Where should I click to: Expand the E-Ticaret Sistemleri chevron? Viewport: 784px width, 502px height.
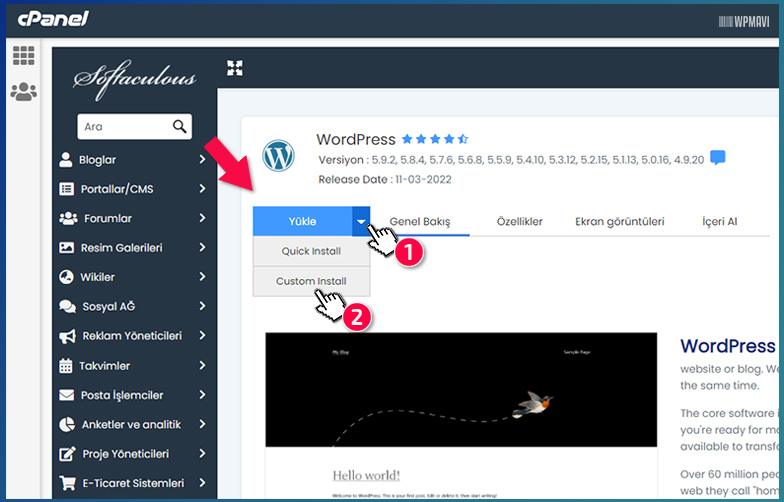pos(202,483)
